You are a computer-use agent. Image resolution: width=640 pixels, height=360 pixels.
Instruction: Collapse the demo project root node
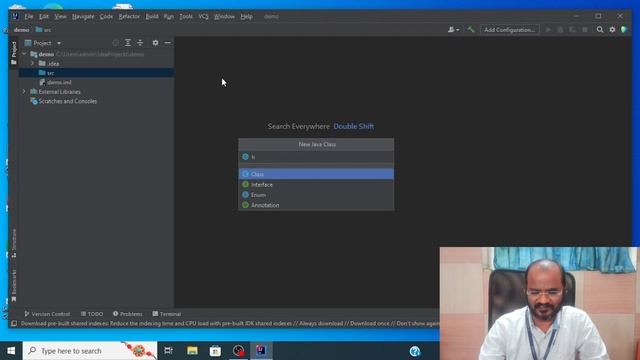click(24, 54)
